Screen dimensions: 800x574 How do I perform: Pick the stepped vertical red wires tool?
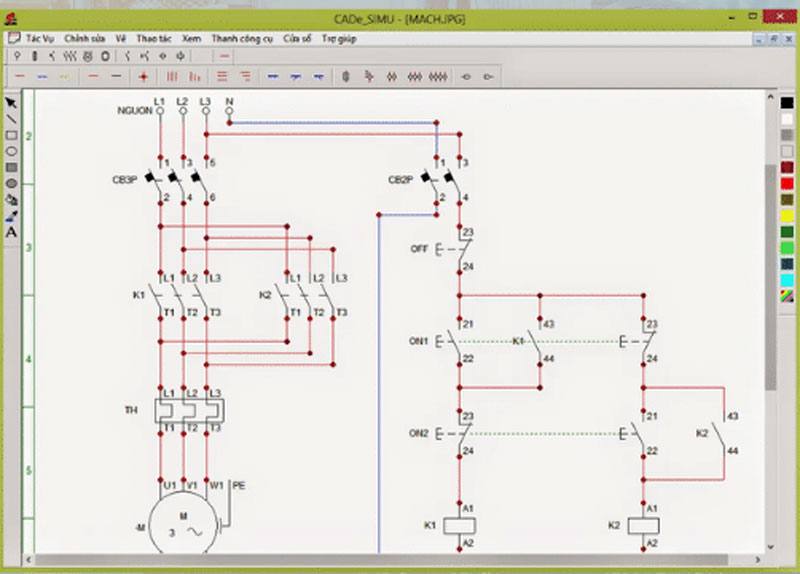[195, 77]
